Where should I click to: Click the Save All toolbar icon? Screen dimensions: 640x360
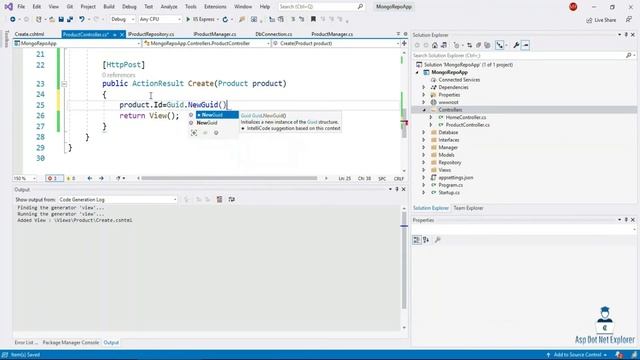coord(70,19)
